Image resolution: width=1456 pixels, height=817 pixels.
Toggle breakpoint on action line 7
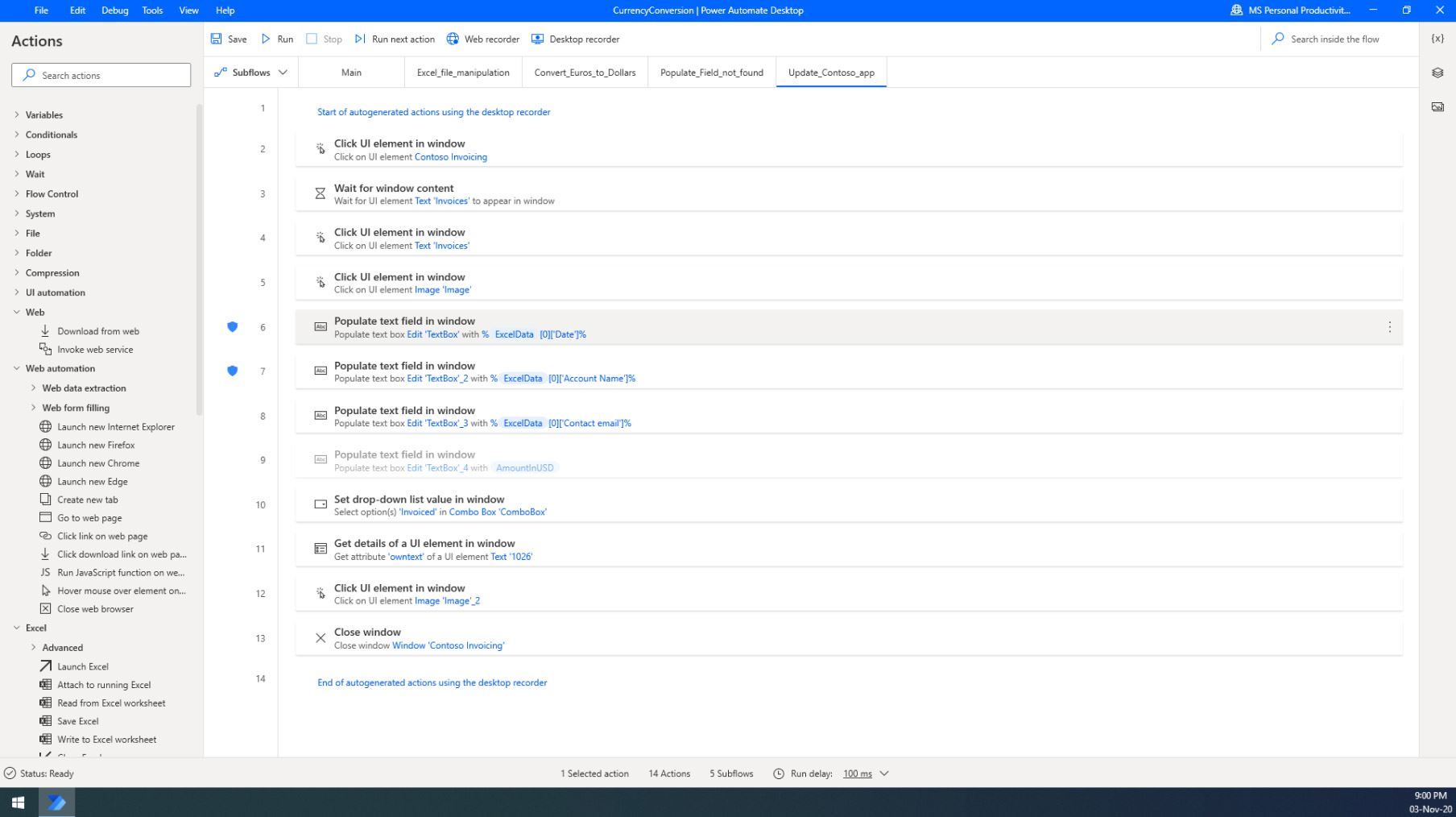click(233, 371)
